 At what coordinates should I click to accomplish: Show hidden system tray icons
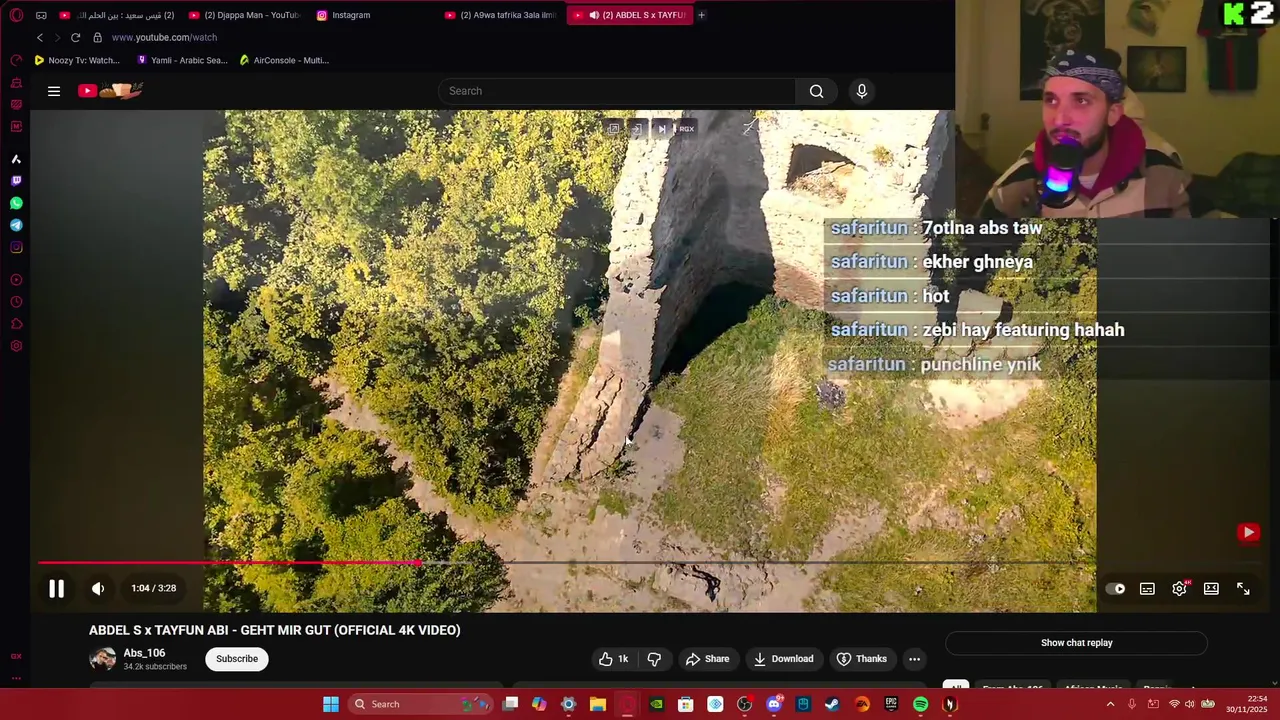point(1110,704)
